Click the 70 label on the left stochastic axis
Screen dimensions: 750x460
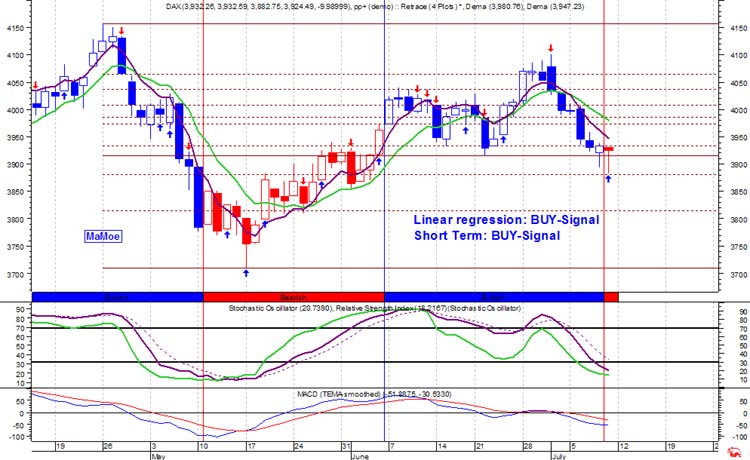coord(20,329)
